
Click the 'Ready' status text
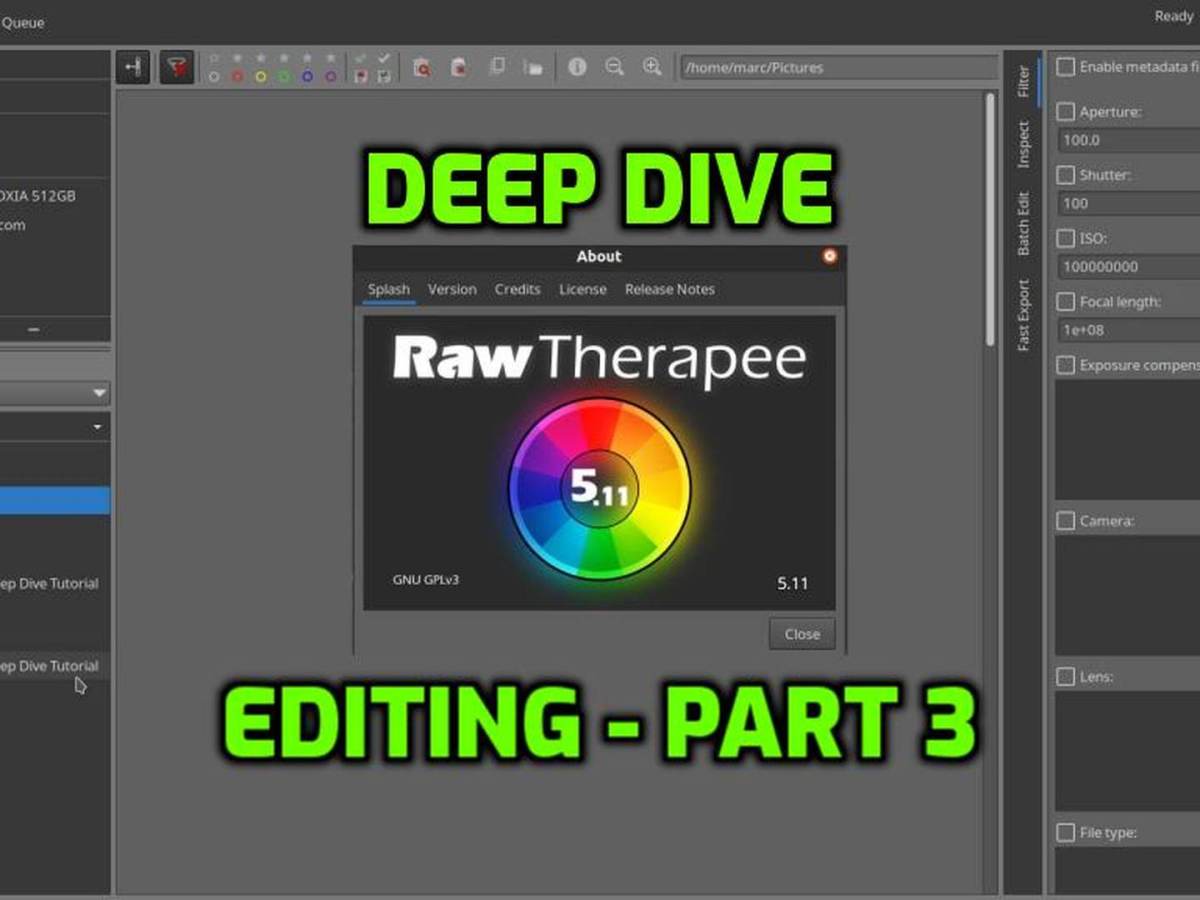coord(1173,16)
